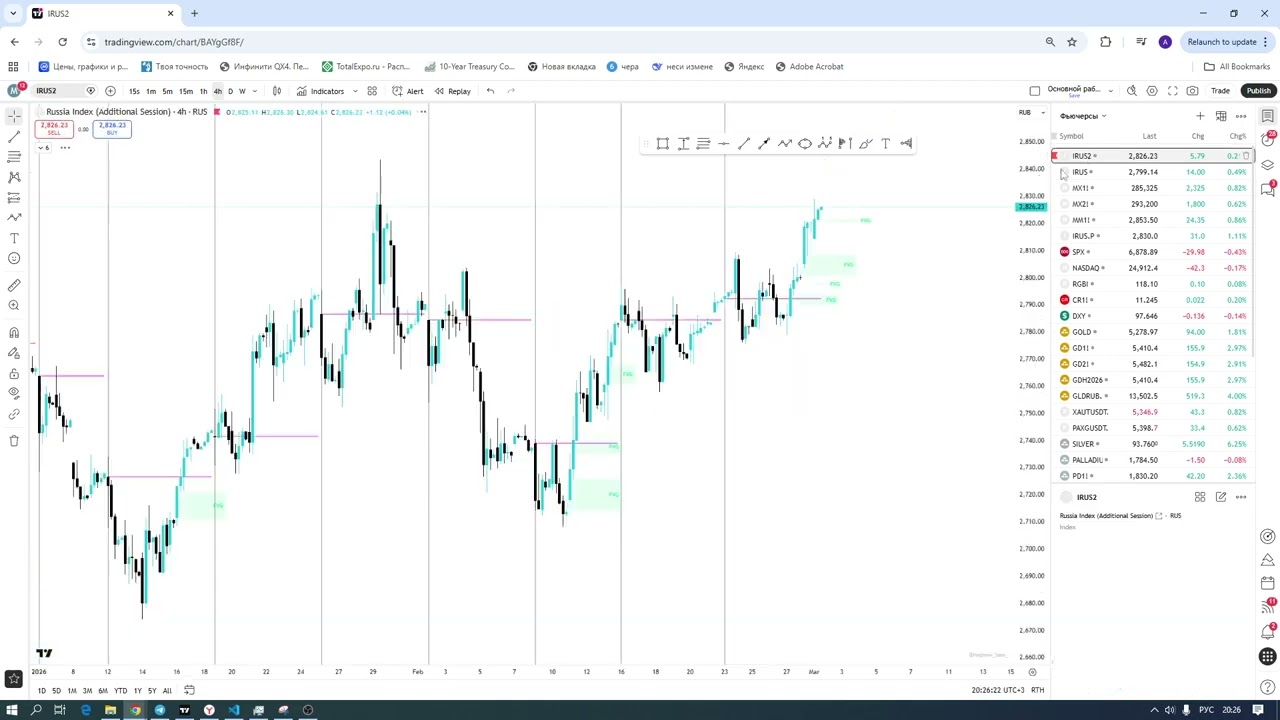Select the crosshair cursor tool
Image resolution: width=1280 pixels, height=720 pixels.
[x=14, y=116]
